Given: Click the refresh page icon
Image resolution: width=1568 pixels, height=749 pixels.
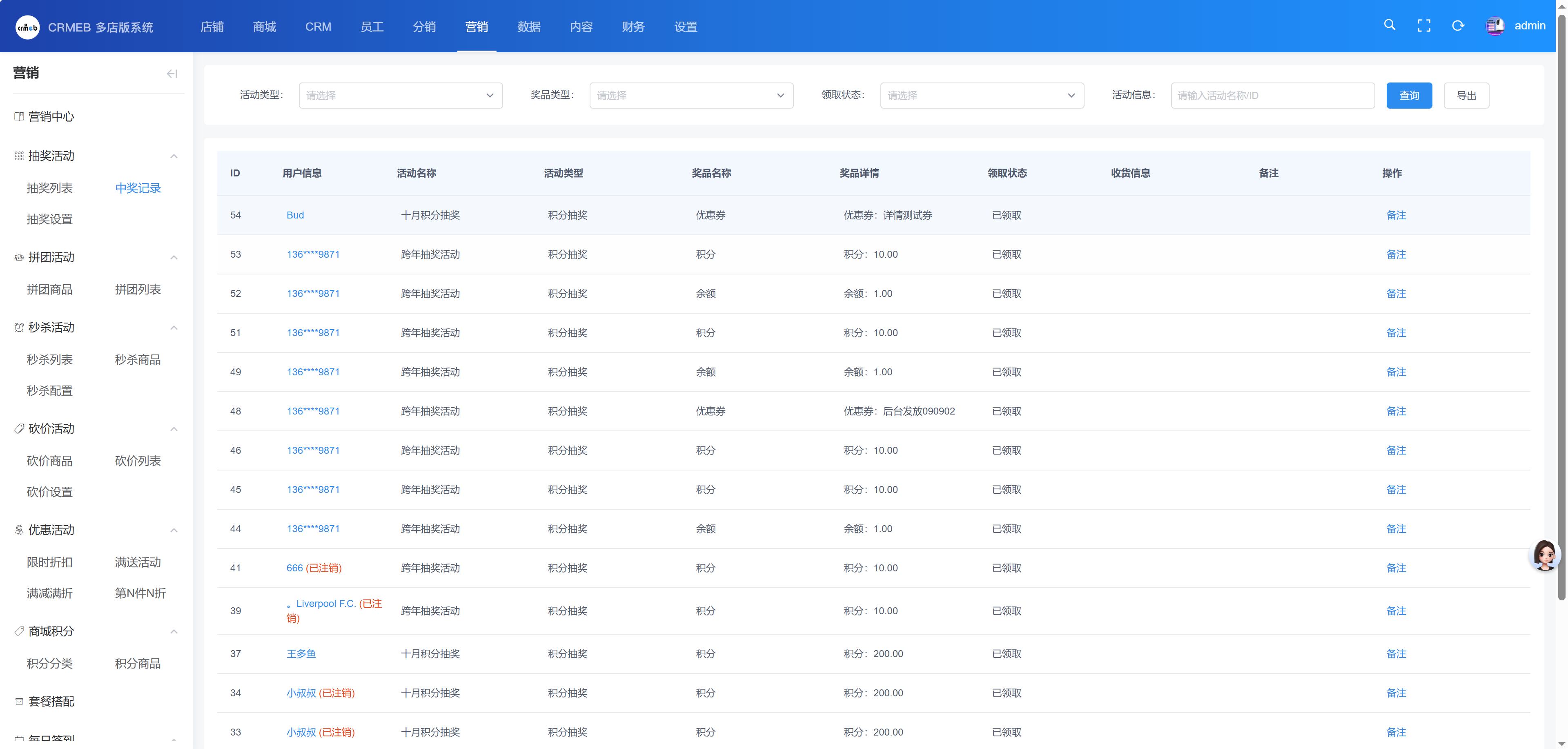Looking at the screenshot, I should [x=1458, y=26].
